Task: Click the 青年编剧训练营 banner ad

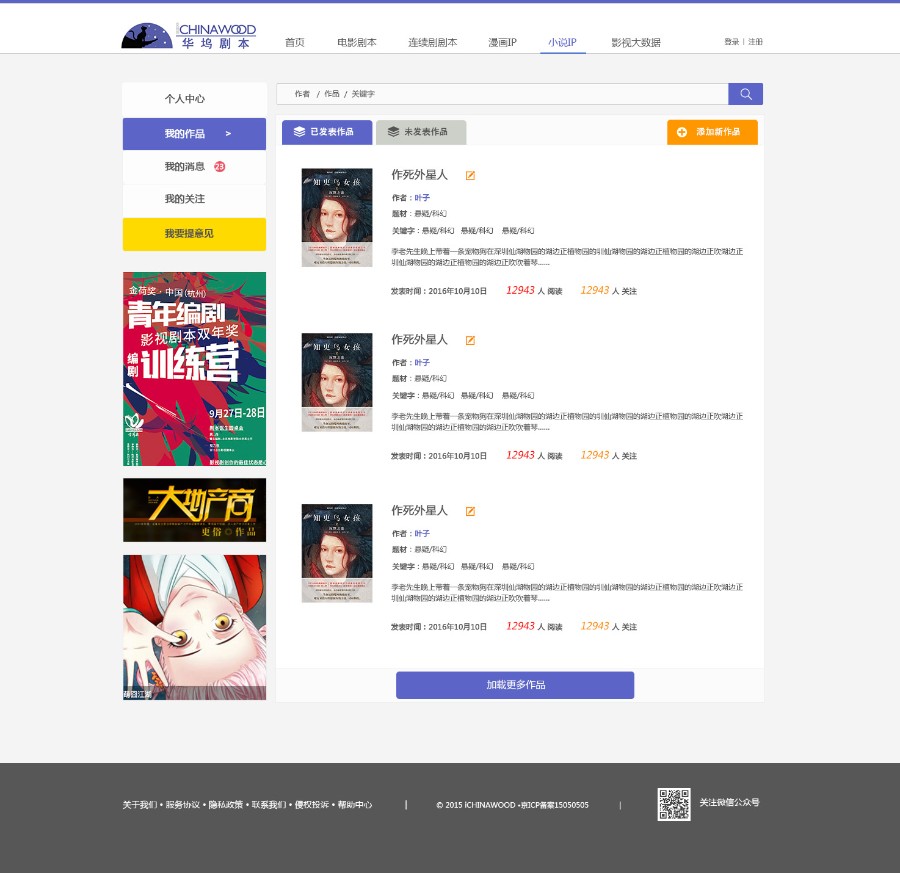Action: [194, 368]
